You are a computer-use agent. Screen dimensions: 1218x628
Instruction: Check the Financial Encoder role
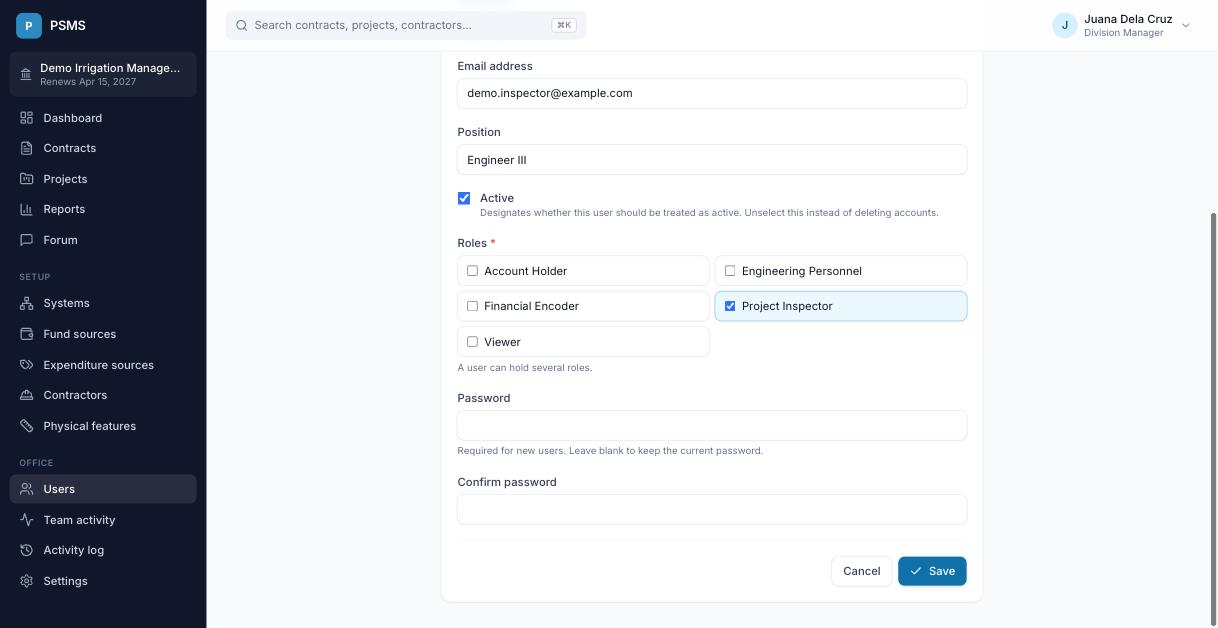(x=473, y=306)
